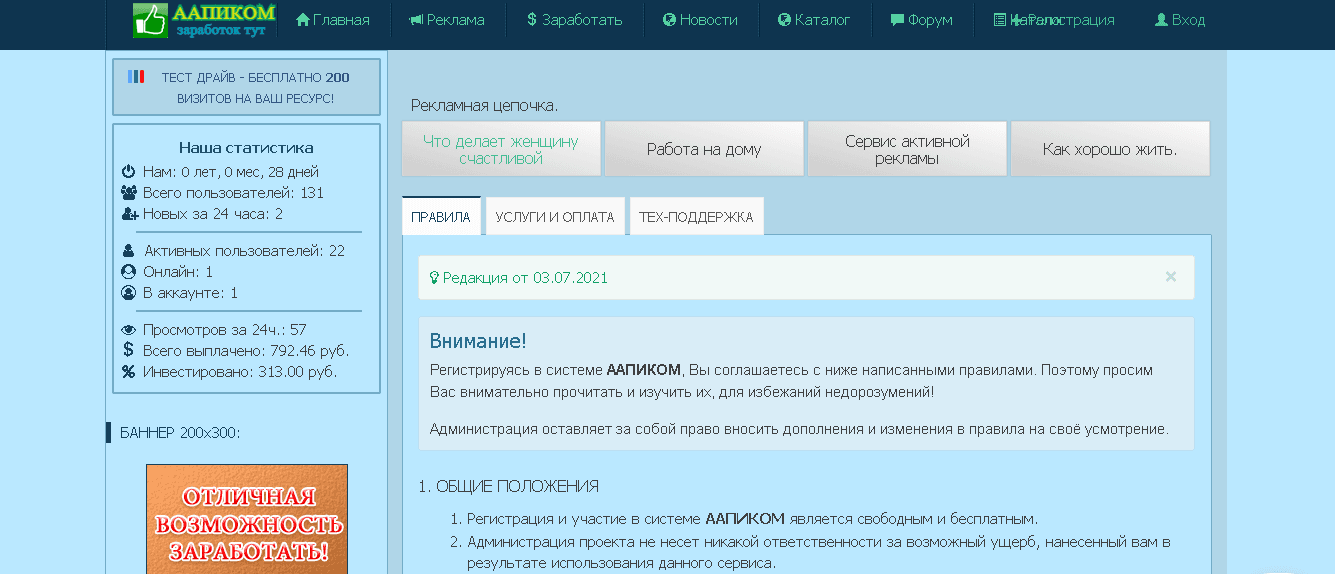Switch to the ТЕХ-ПОДДЕРЖКА tab

point(696,216)
